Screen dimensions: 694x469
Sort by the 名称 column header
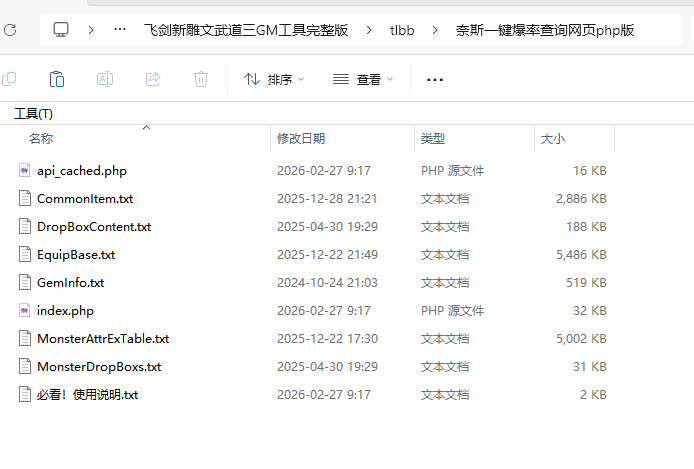click(x=41, y=139)
